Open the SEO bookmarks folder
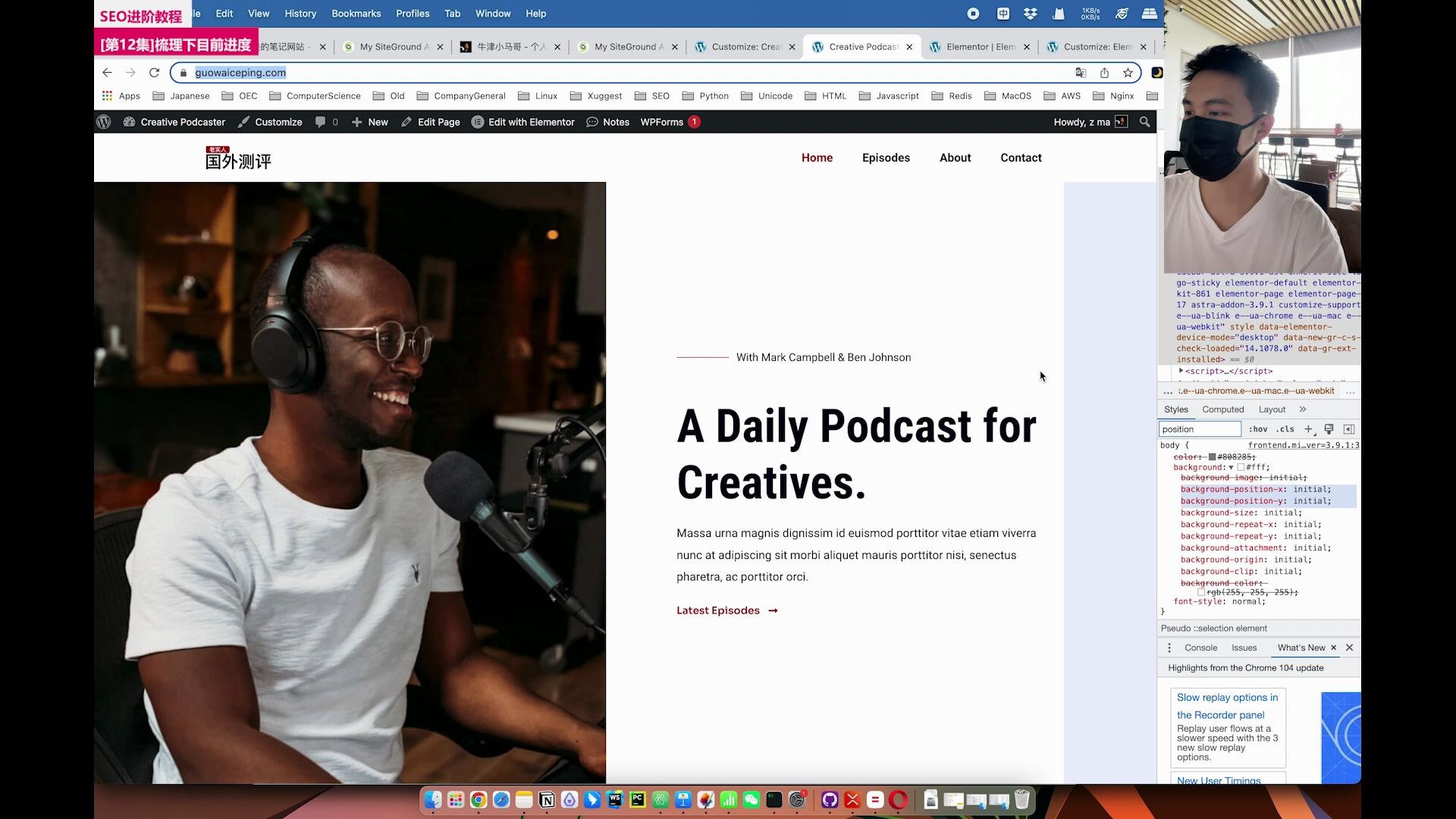 [x=652, y=96]
